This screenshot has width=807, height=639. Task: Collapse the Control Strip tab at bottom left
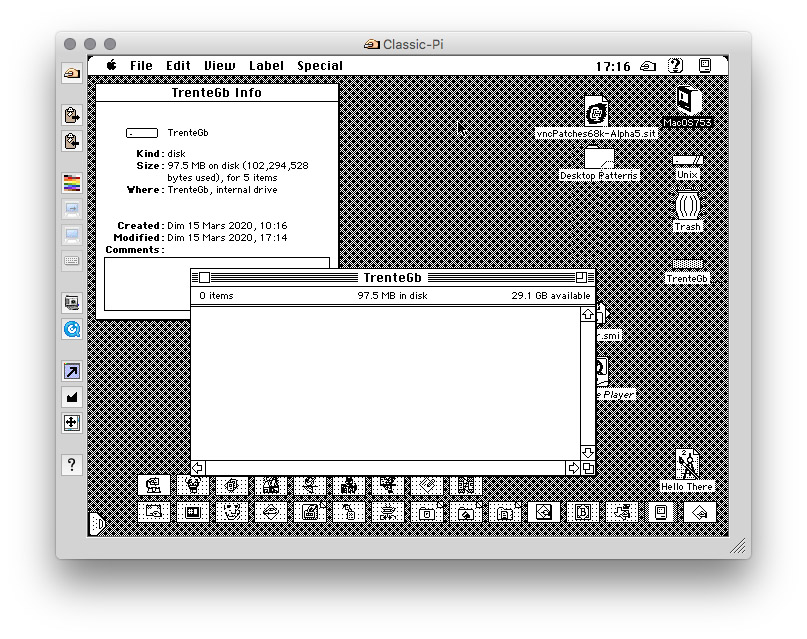coord(97,524)
